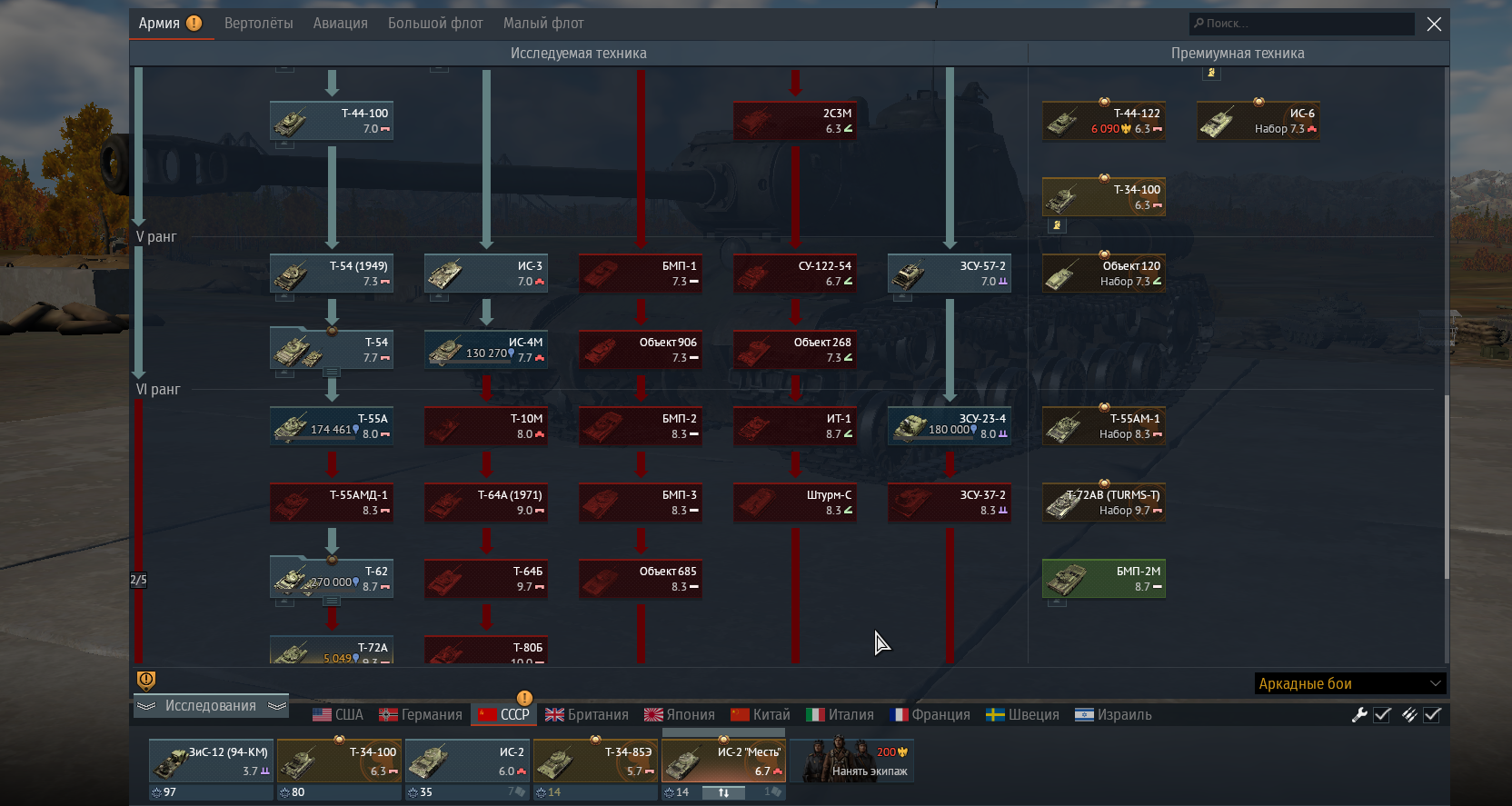Screen dimensions: 1512x806
Task: Select the Т-64А (1971) locked card
Action: point(486,503)
